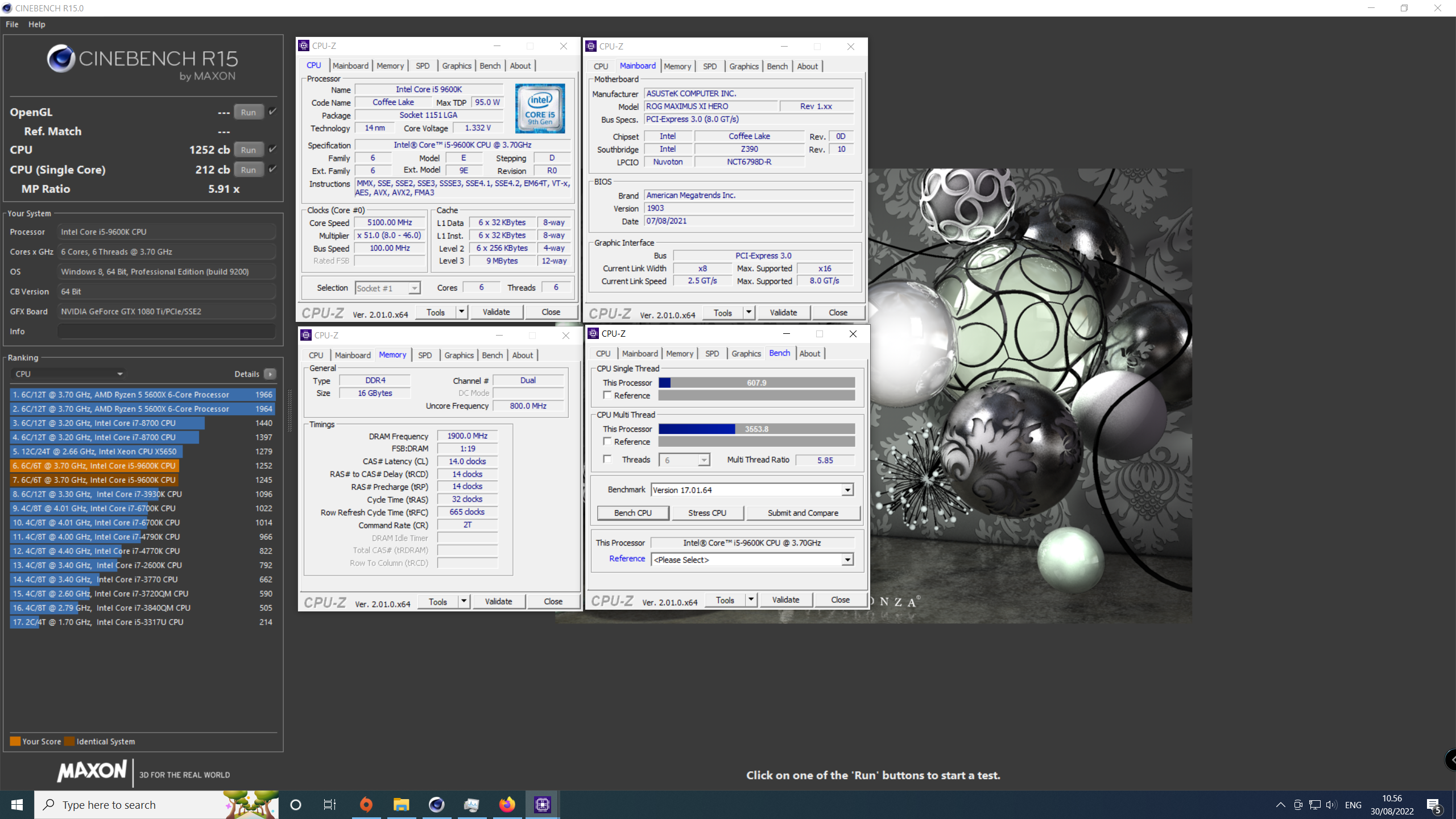Open the volume control in system tray
Screen dimensions: 1456x819
(x=1331, y=805)
